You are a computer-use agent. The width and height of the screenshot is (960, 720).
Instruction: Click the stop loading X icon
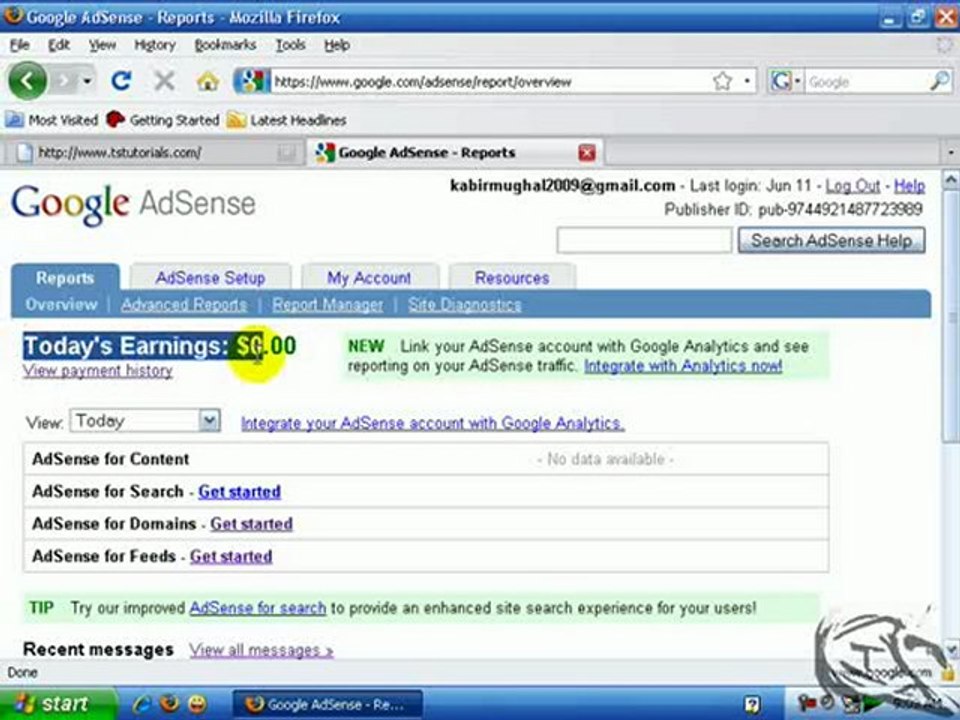(163, 80)
